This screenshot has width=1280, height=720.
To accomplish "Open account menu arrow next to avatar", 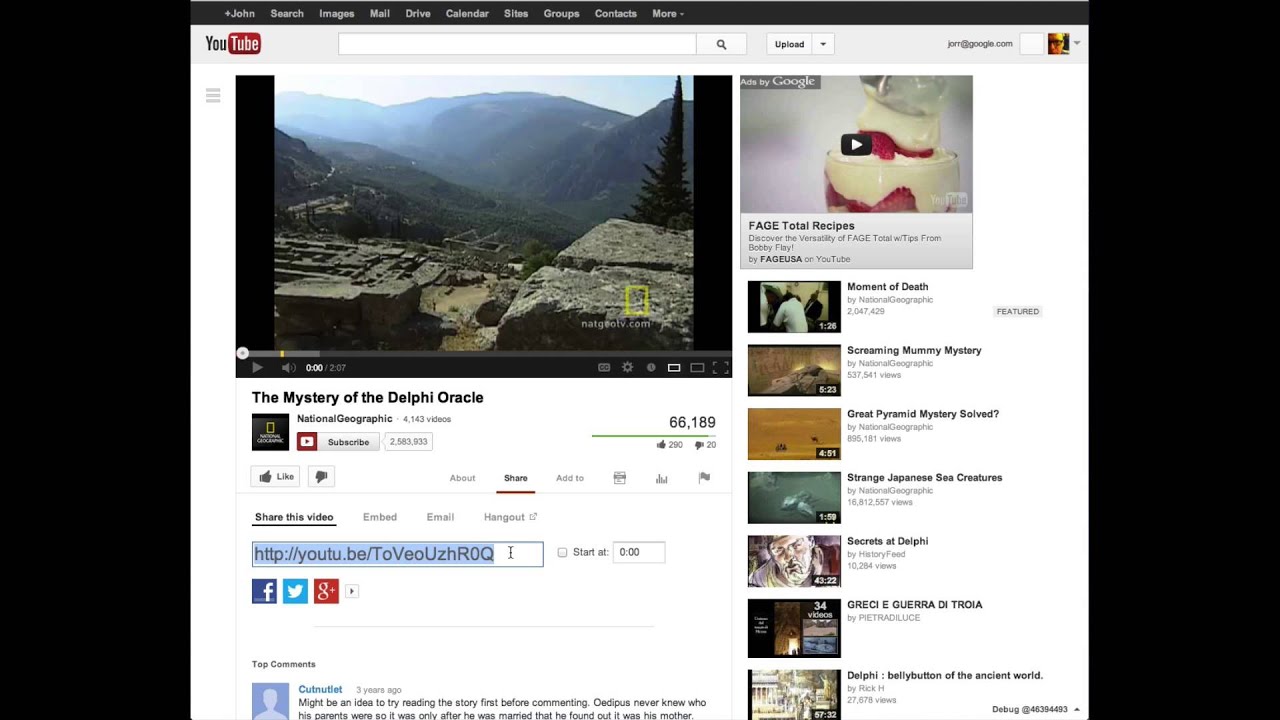I will [1077, 44].
